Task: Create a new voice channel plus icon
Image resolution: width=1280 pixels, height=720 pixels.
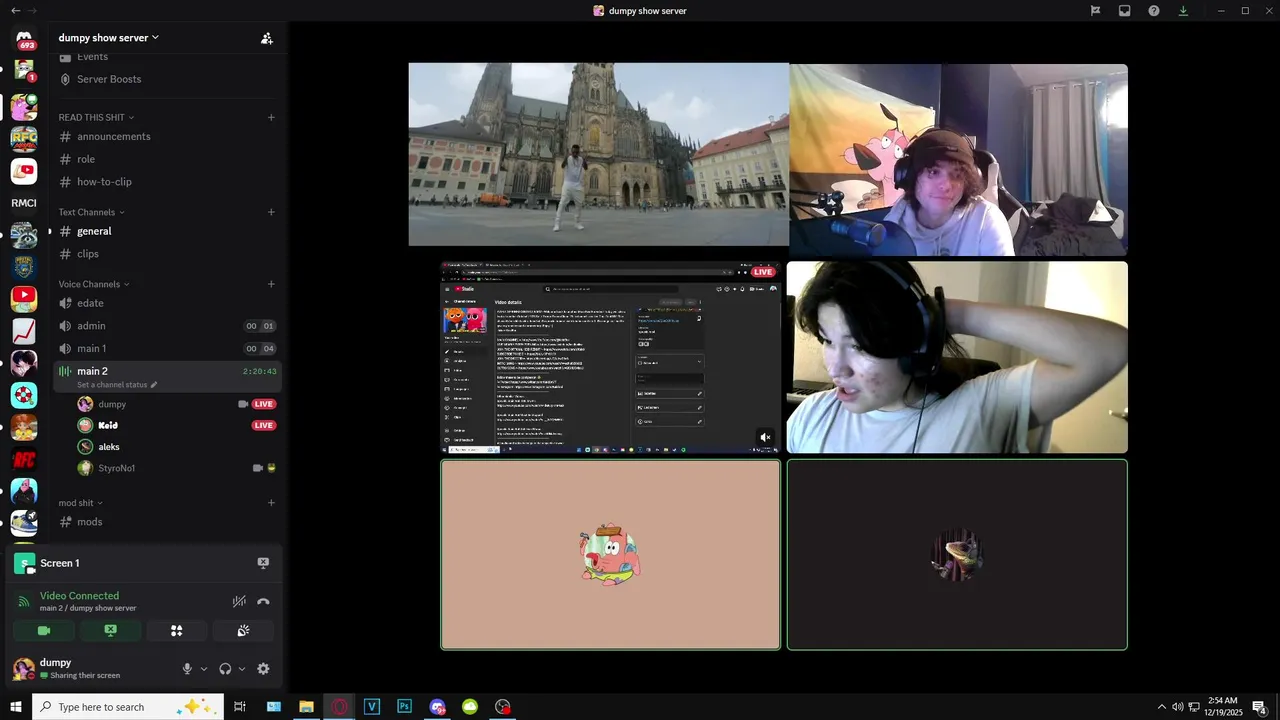Action: 271,284
